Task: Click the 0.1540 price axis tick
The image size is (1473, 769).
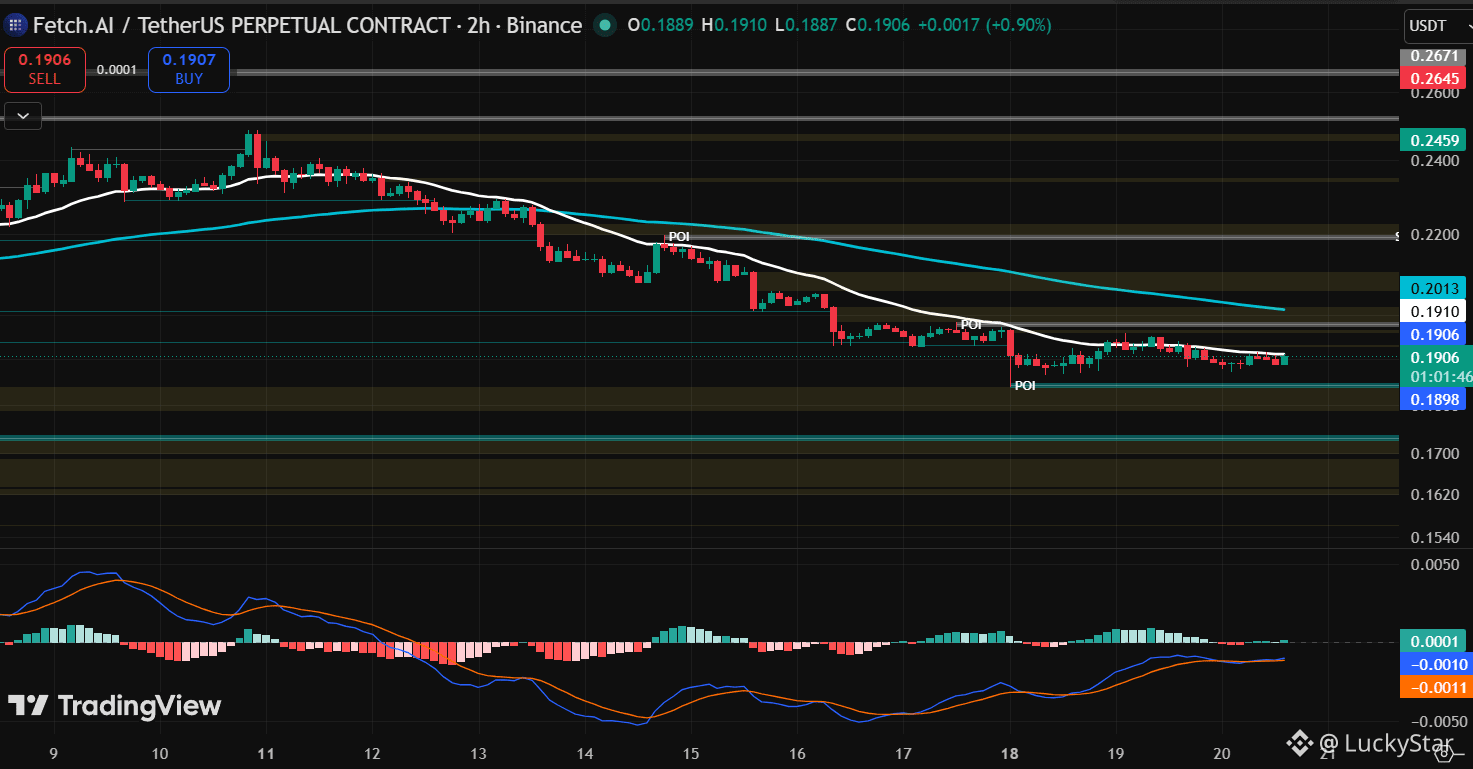Action: (x=1435, y=537)
